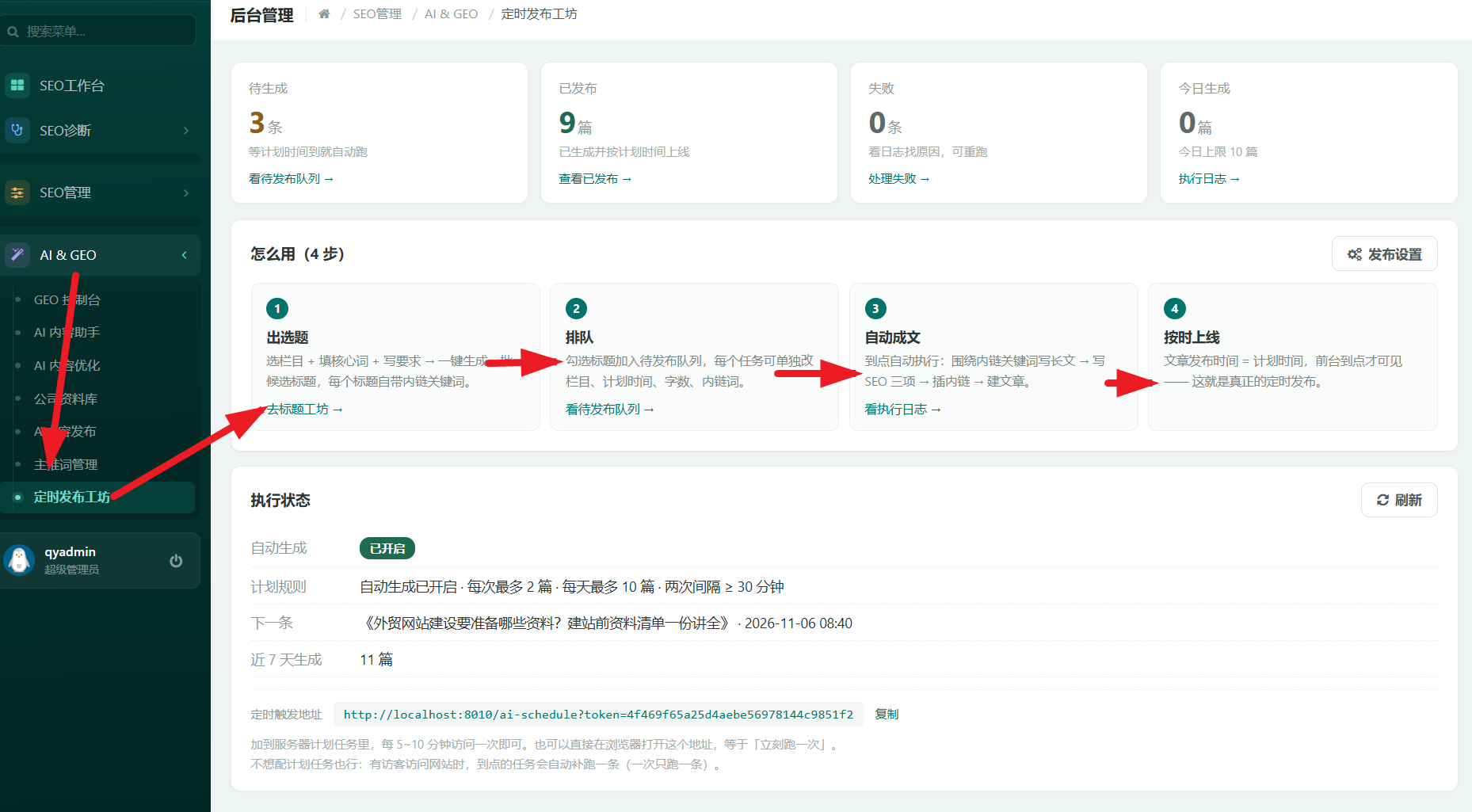Open GEO控制台 submenu item

pyautogui.click(x=67, y=299)
